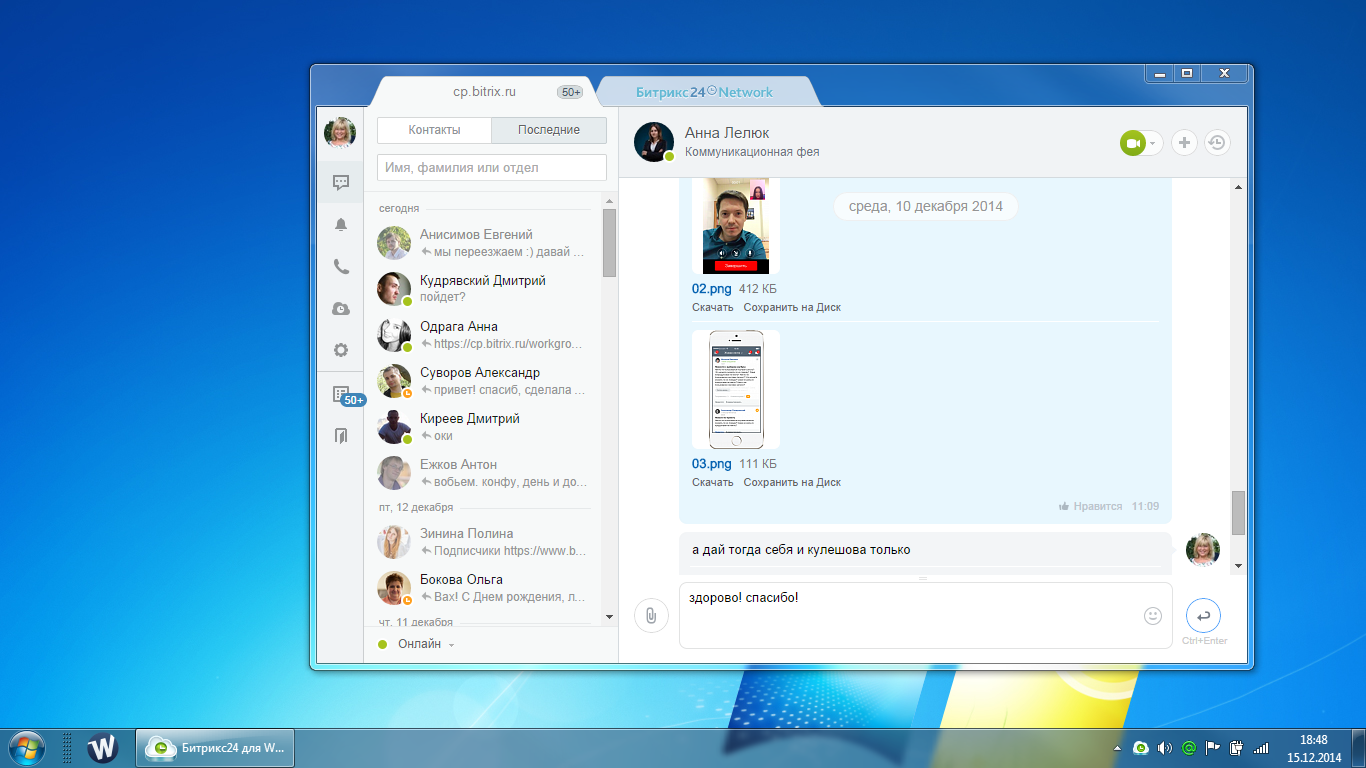
Task: Click Анна Лелюк's avatar in chat header
Action: coord(654,142)
